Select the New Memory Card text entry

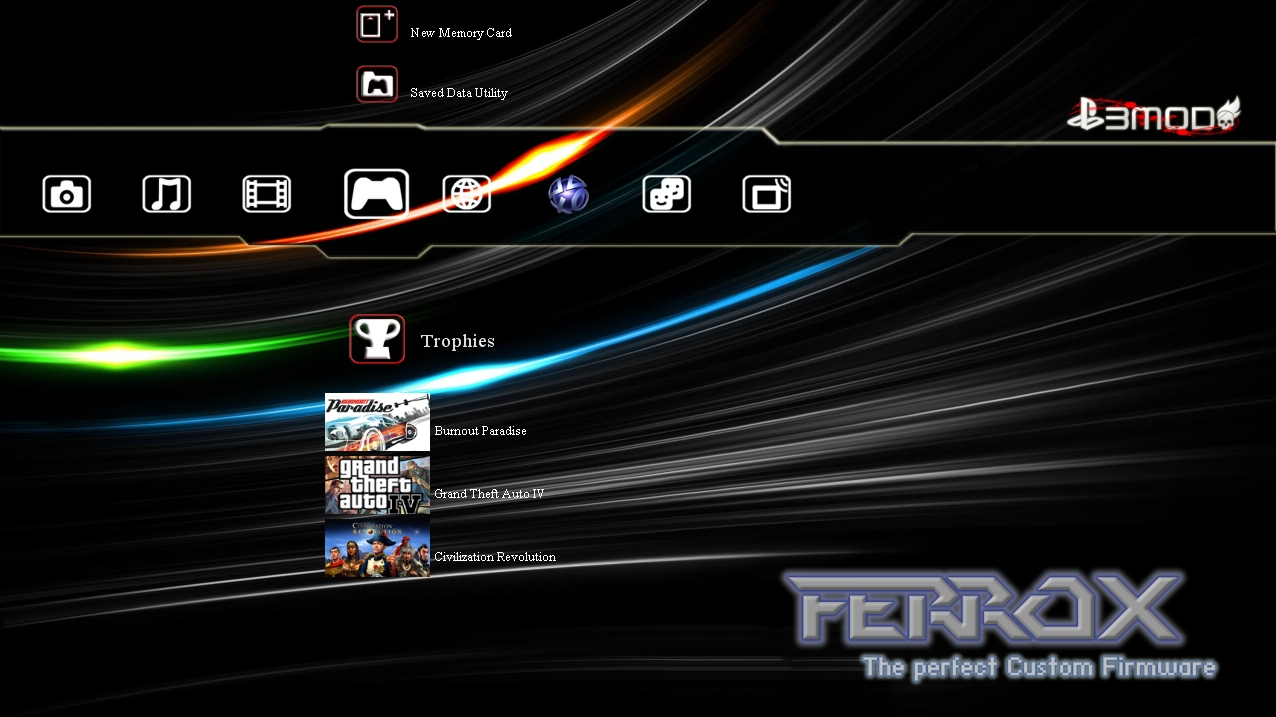coord(461,33)
